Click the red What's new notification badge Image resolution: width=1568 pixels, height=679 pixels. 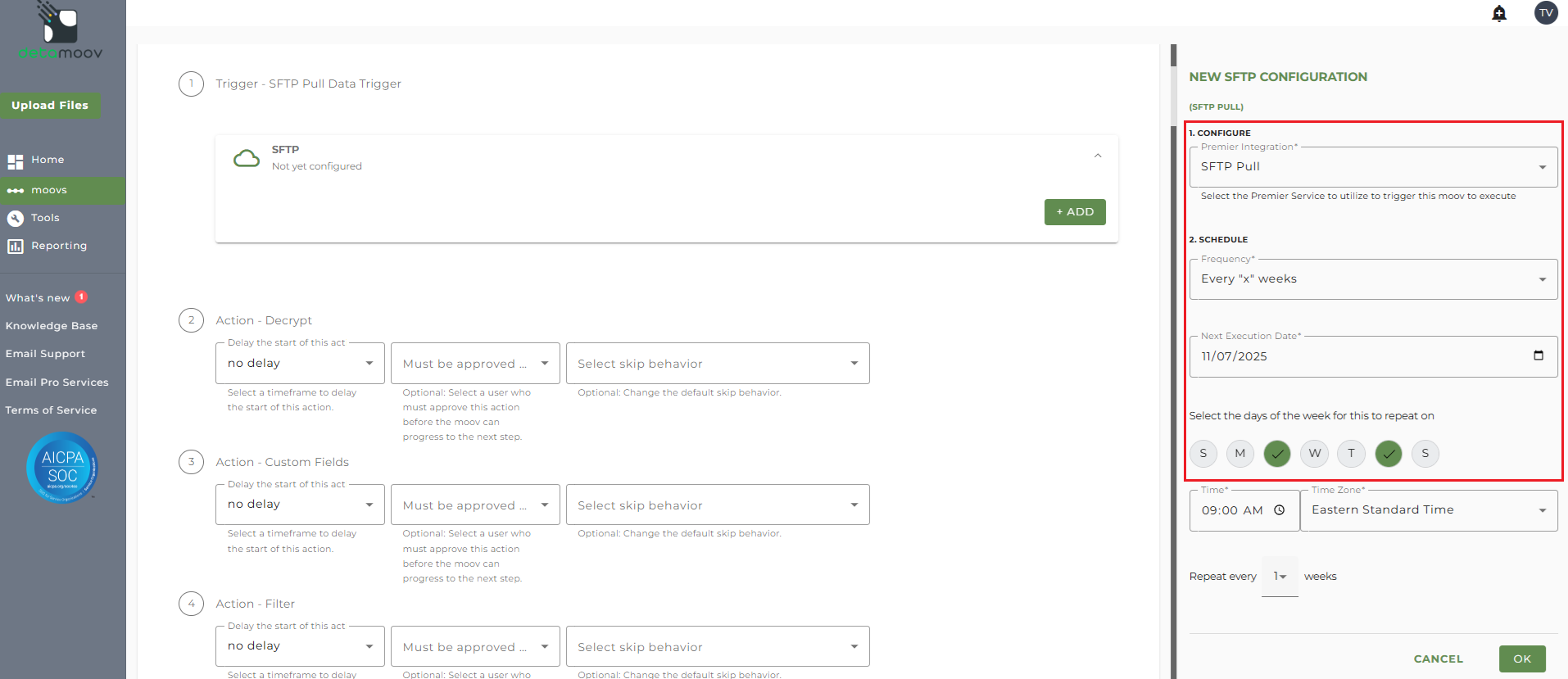coord(81,297)
